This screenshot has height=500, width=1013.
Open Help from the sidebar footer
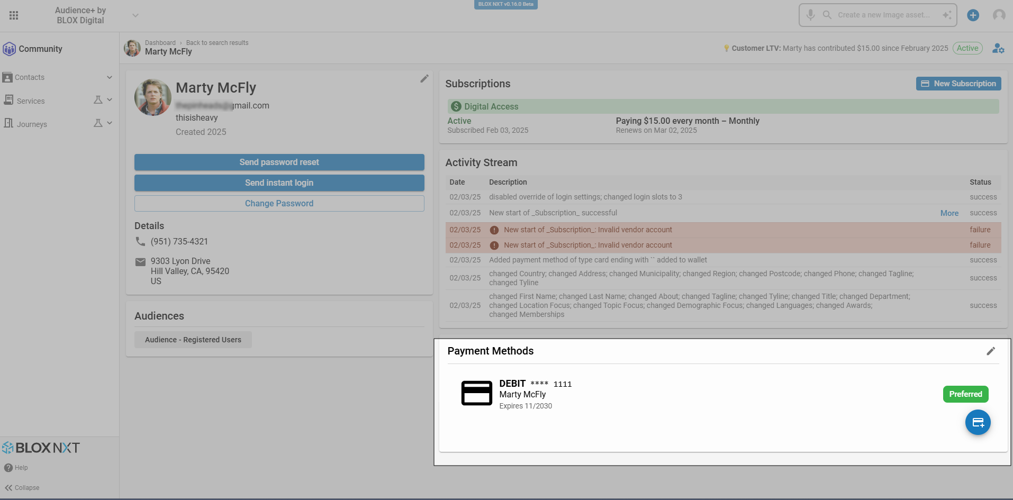[16, 468]
